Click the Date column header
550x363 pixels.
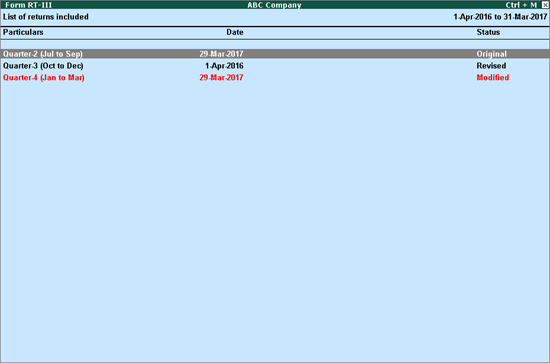click(x=235, y=32)
